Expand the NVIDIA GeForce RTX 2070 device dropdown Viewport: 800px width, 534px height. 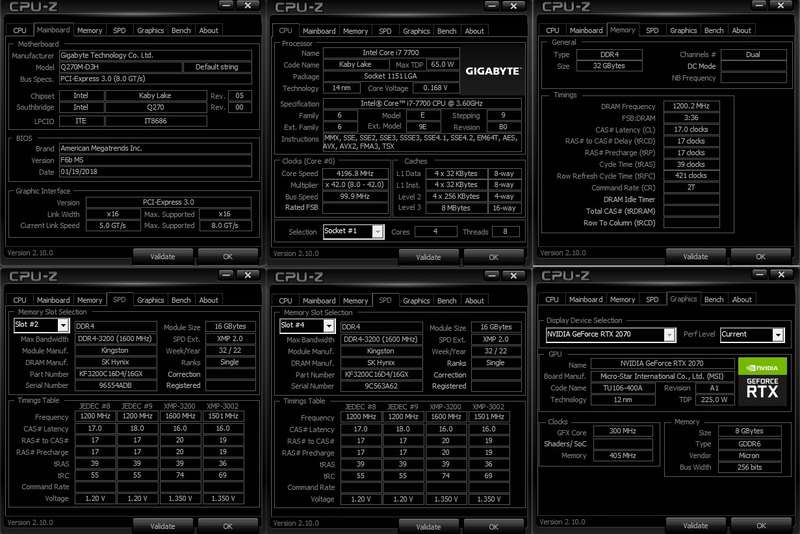(669, 335)
